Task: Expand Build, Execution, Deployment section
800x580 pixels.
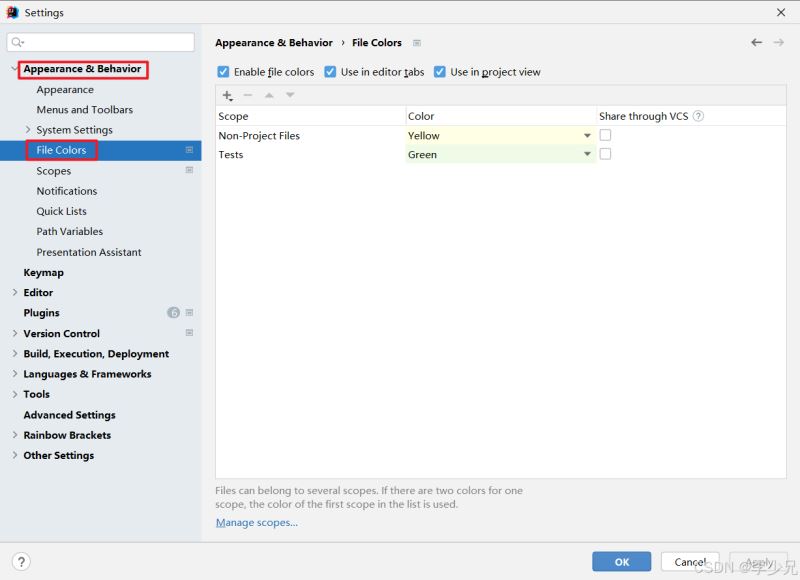Action: pyautogui.click(x=15, y=354)
